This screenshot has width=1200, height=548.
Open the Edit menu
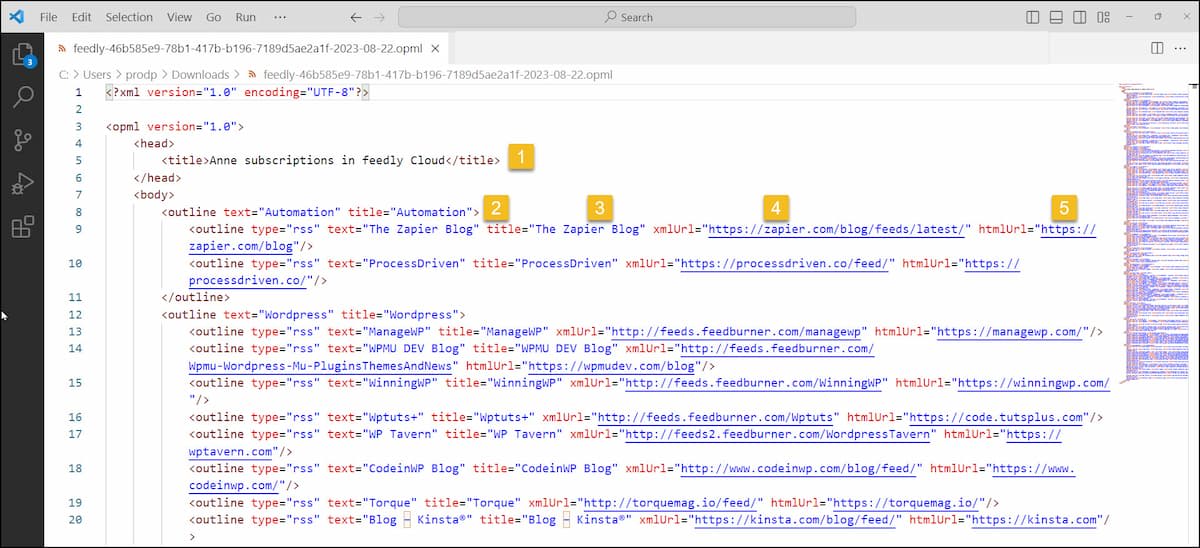[81, 17]
